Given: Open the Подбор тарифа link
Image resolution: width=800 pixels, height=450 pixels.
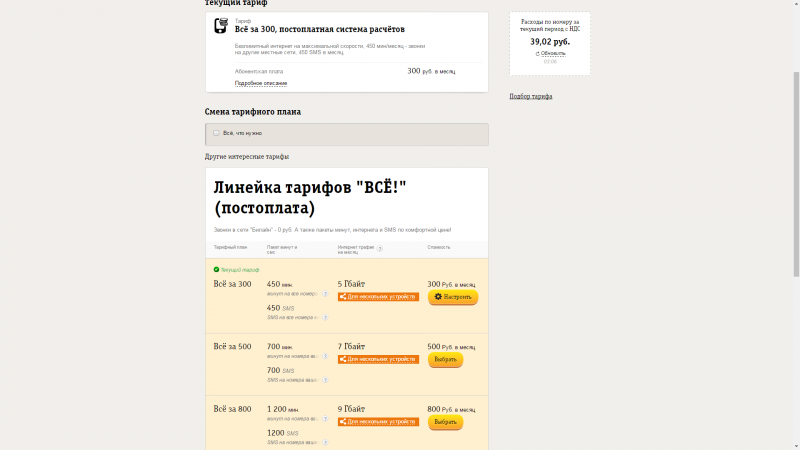Looking at the screenshot, I should click(x=531, y=96).
